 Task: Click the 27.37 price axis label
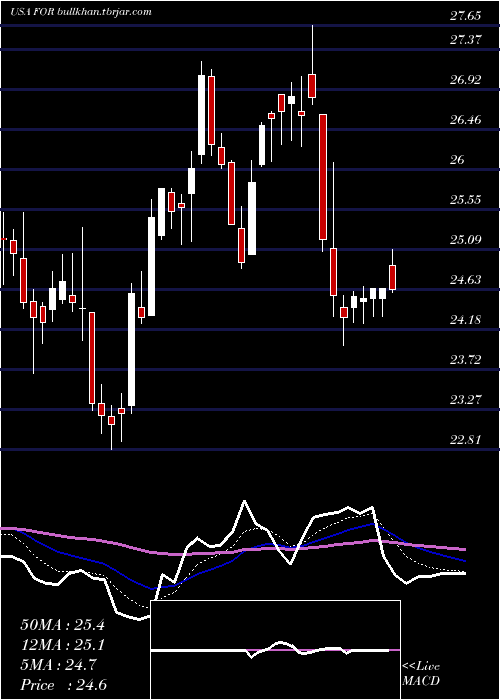coord(466,40)
